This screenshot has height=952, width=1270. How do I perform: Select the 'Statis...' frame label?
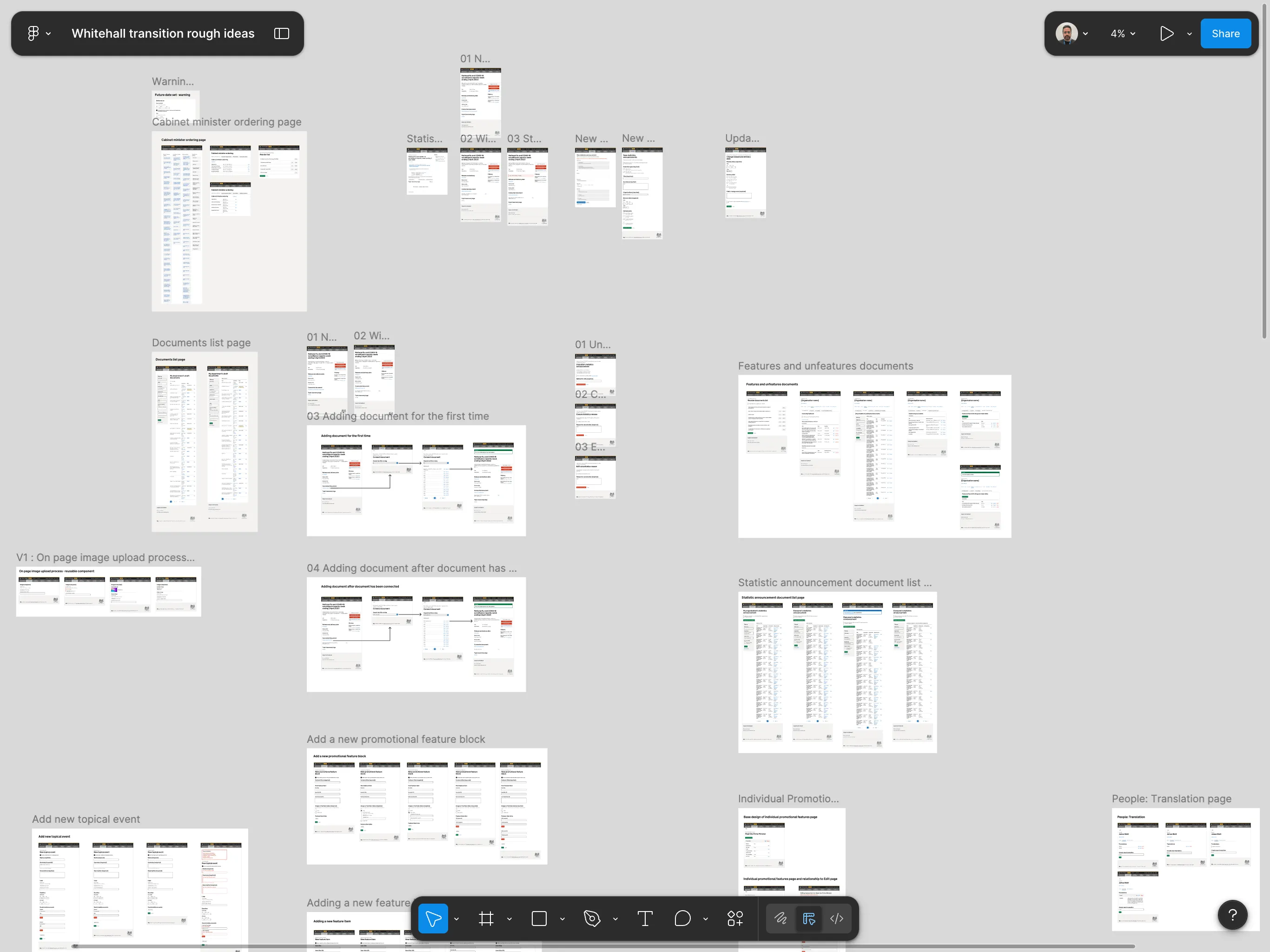[424, 139]
